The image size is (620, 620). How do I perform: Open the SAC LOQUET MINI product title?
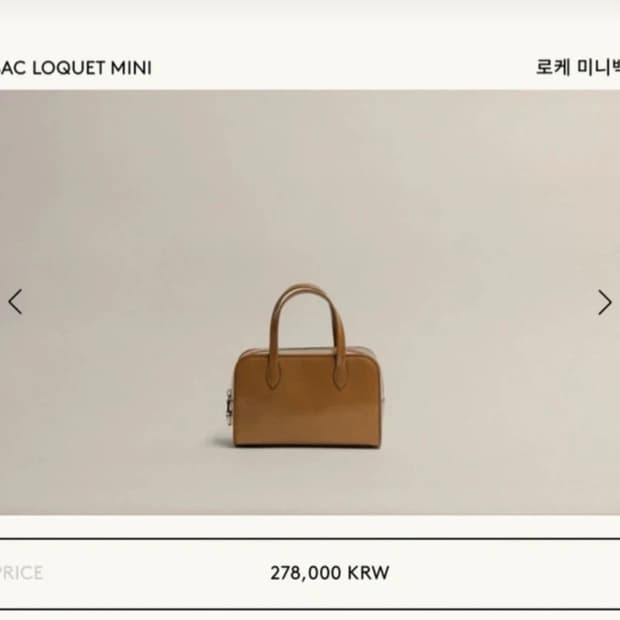coord(76,68)
